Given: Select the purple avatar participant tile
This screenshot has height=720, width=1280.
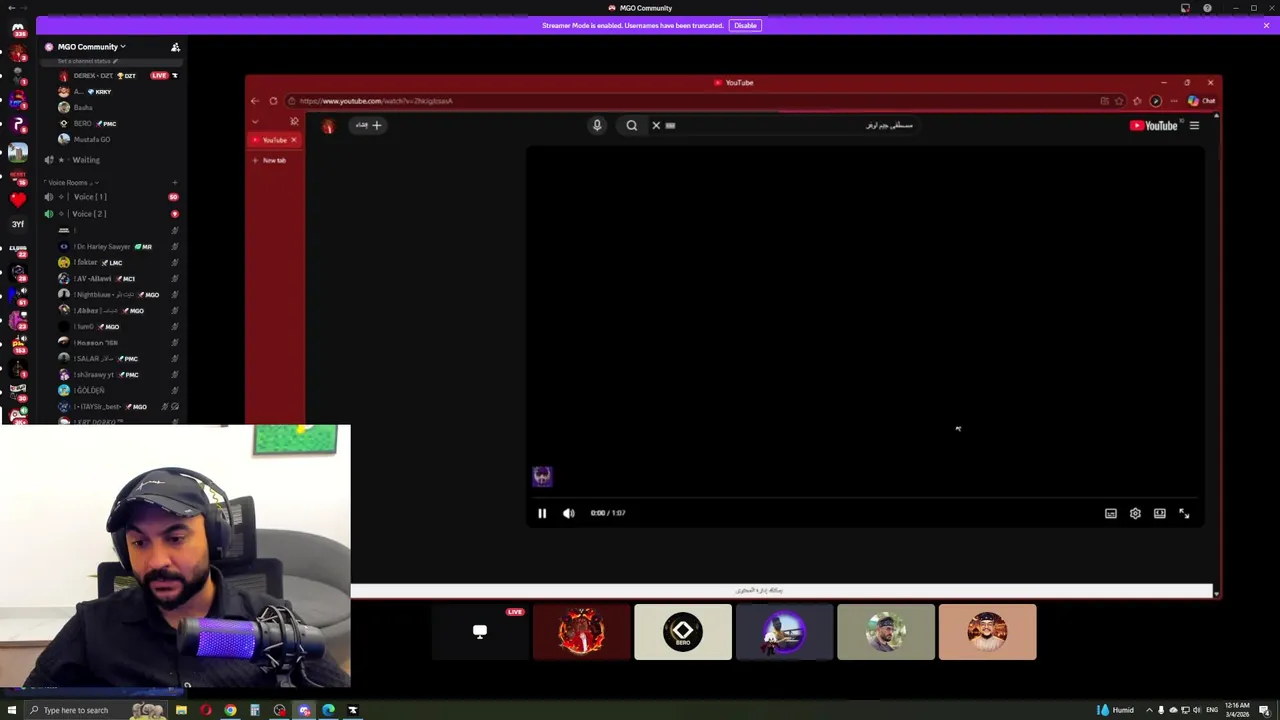Looking at the screenshot, I should [x=784, y=632].
